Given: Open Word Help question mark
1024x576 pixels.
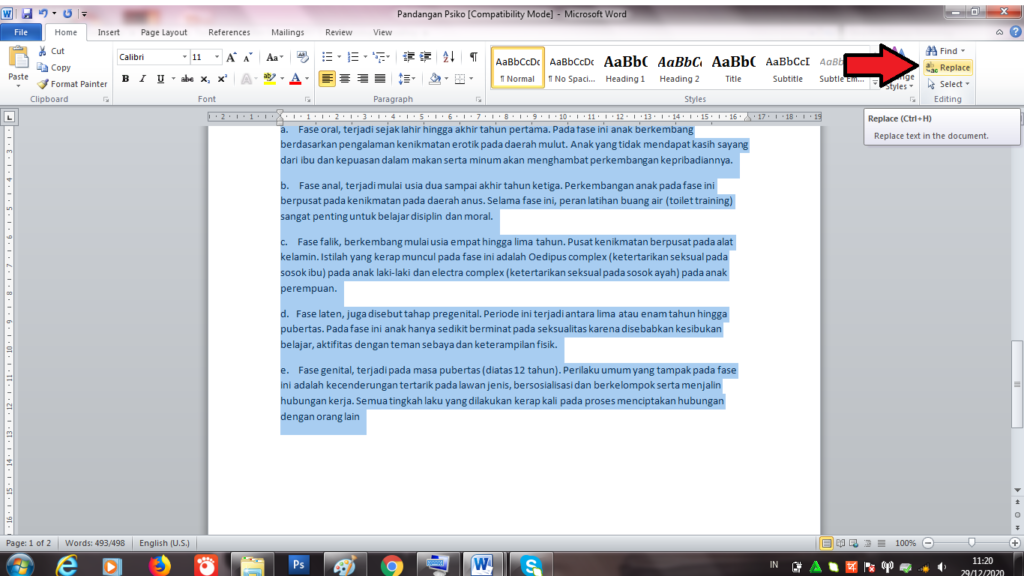Looking at the screenshot, I should tap(1015, 31).
